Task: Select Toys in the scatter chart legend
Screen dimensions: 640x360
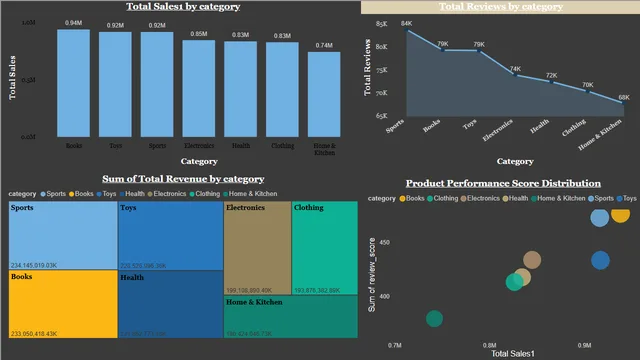Action: pos(627,198)
